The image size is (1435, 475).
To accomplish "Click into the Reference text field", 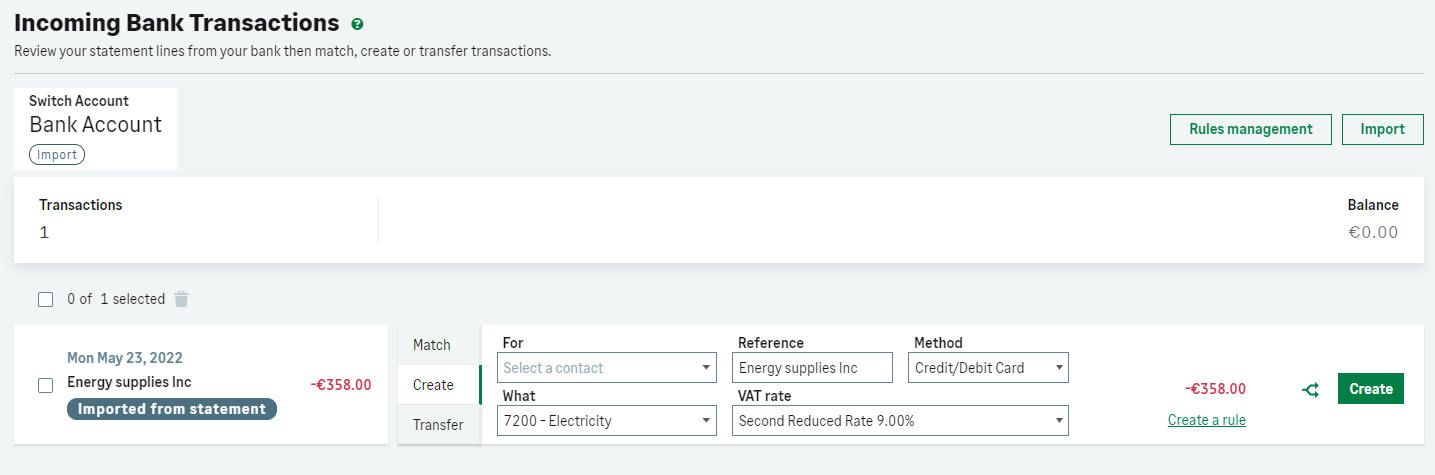I will [811, 368].
